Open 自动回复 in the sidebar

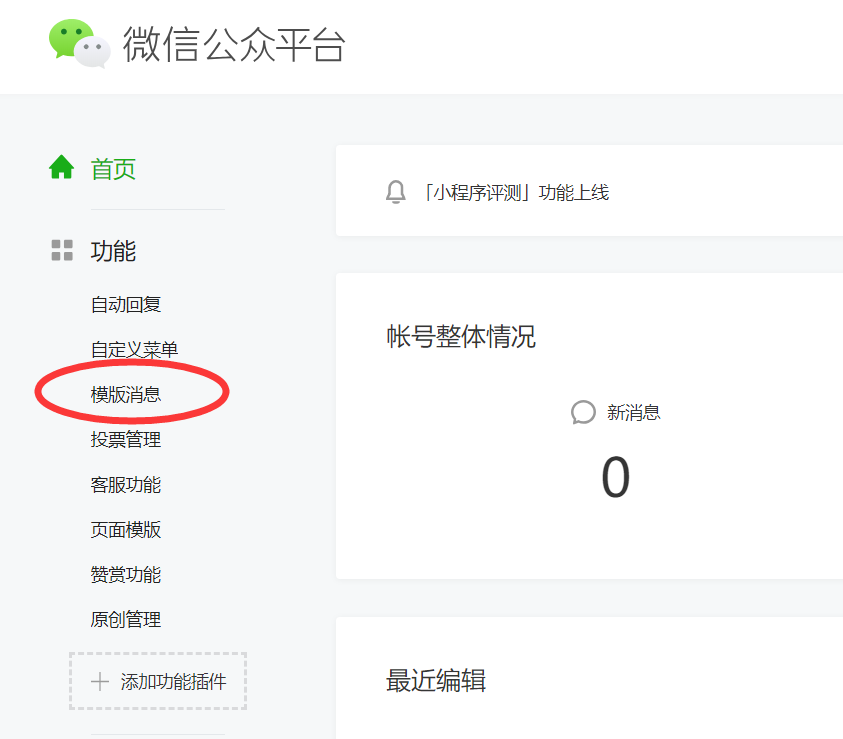coord(126,305)
